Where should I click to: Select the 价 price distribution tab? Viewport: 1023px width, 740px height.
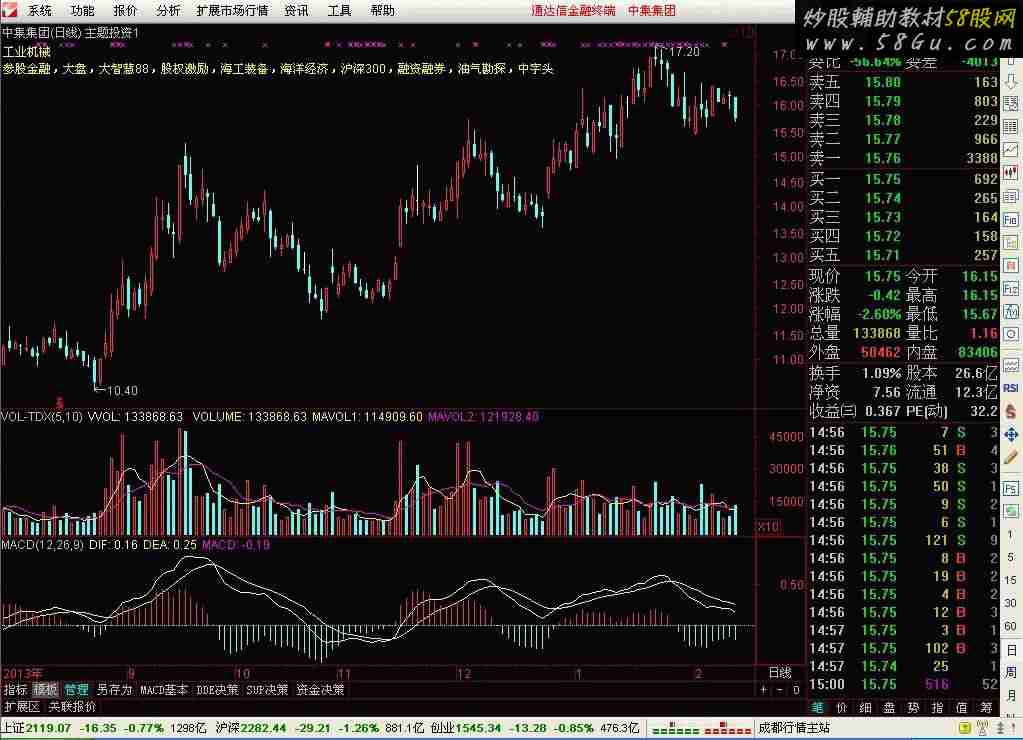(842, 707)
